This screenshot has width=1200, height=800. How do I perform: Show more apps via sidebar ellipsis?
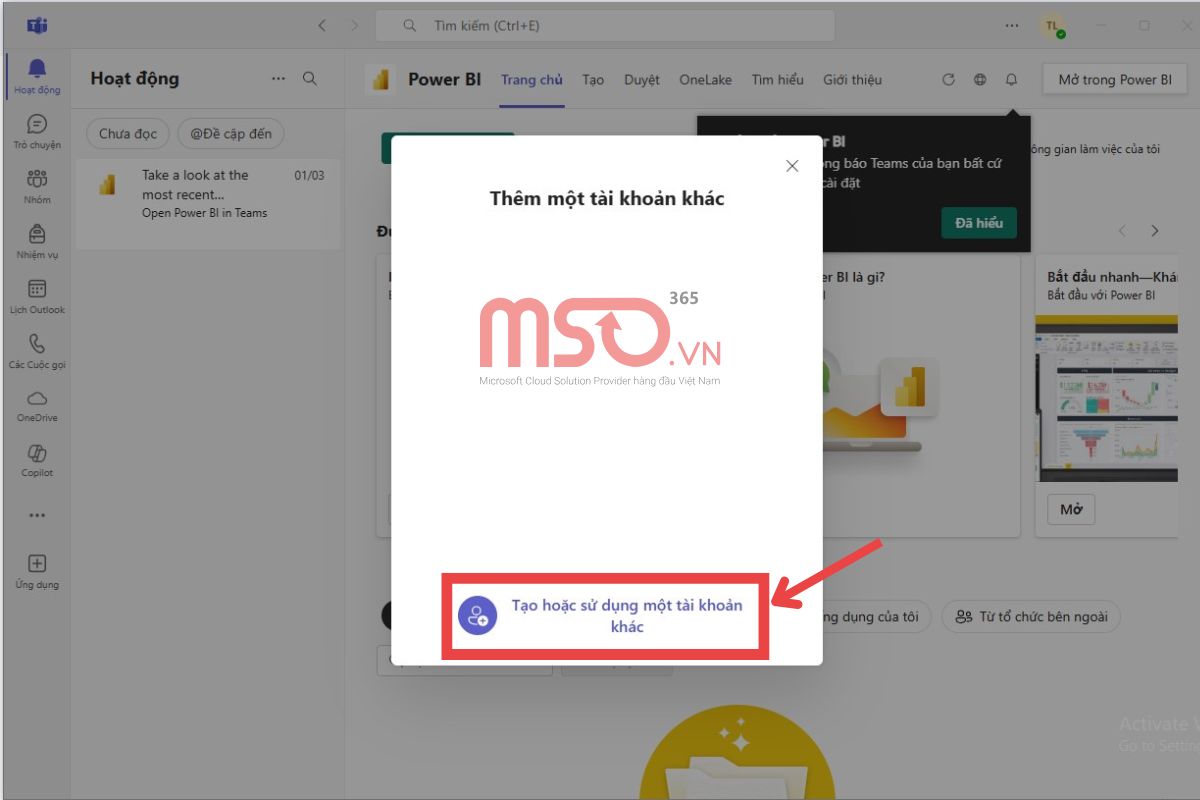point(37,516)
